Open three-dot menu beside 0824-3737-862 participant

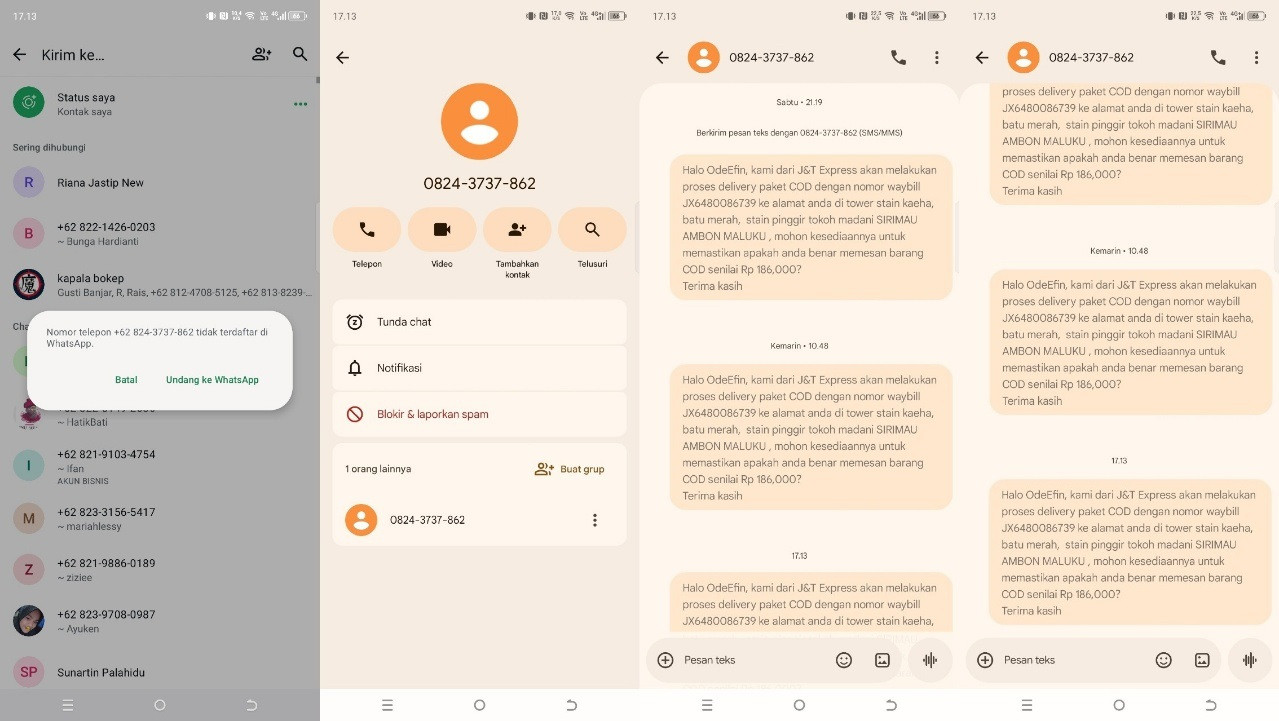pos(595,520)
